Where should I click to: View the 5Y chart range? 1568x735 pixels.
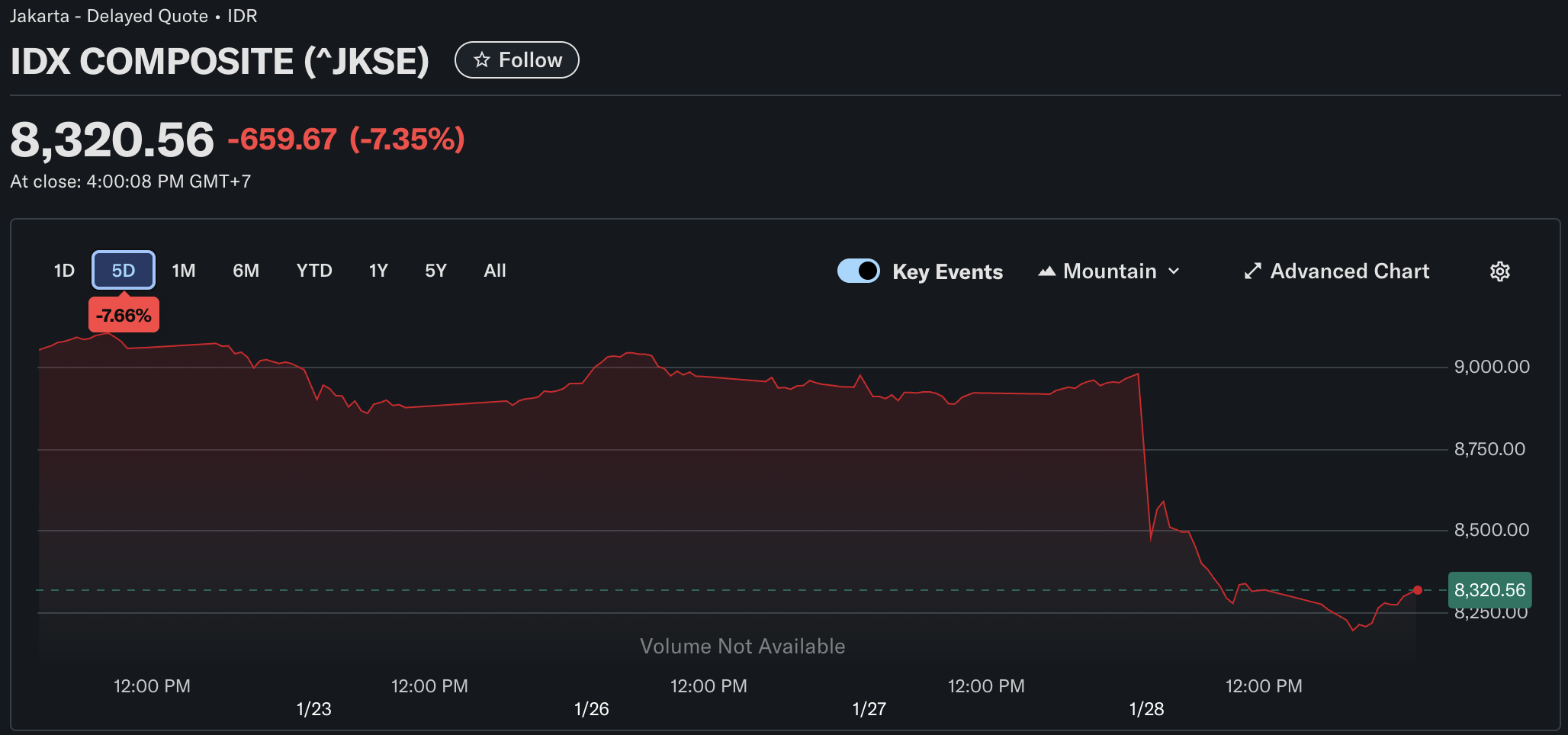point(435,271)
